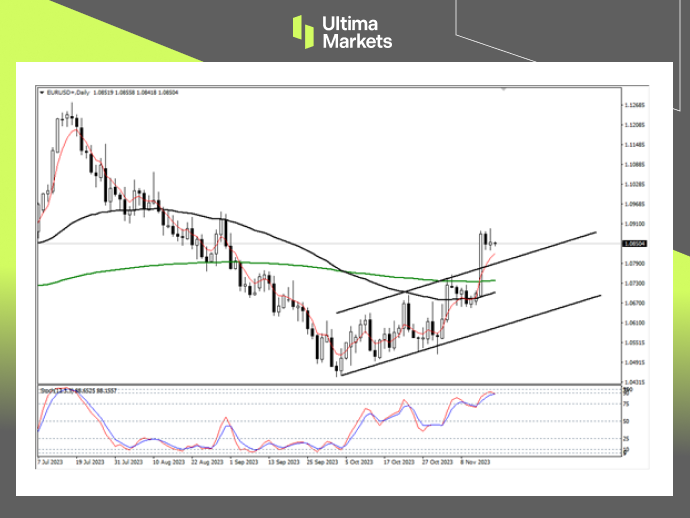Click the 8 Nov 2023 date label

477,463
